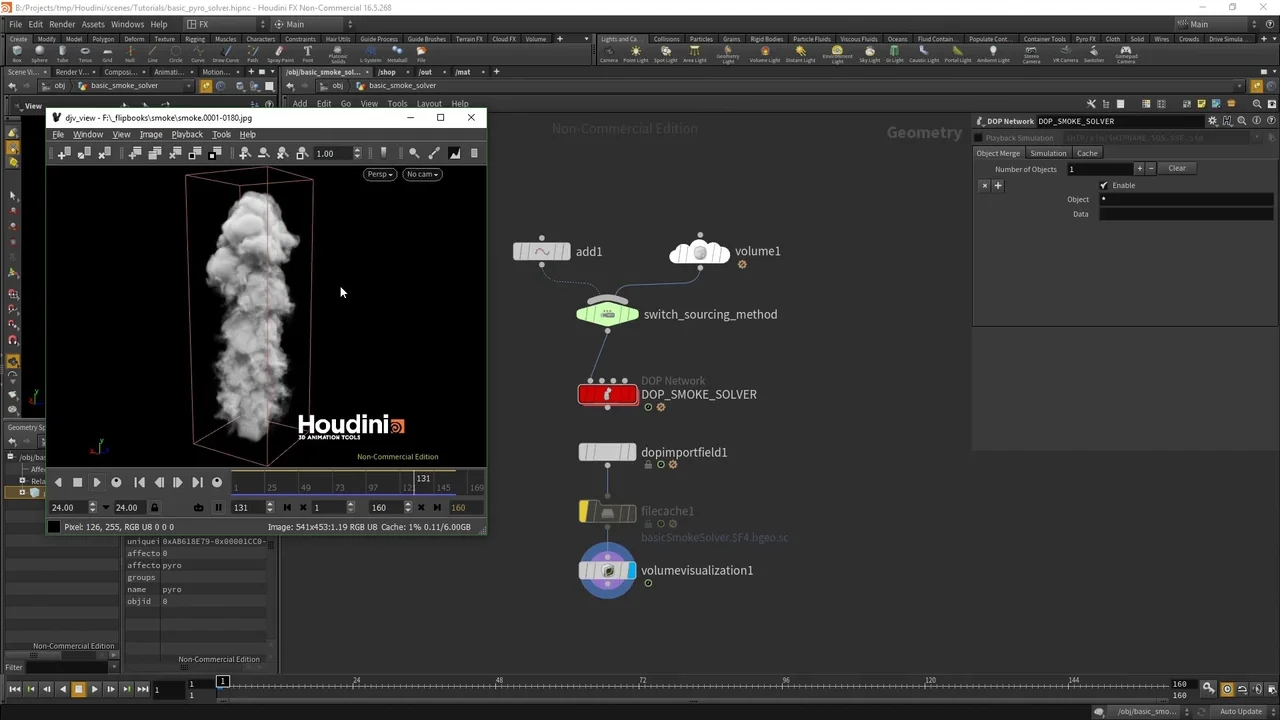The height and width of the screenshot is (720, 1280).
Task: Open the Windows menu in Houdini
Action: [x=127, y=24]
